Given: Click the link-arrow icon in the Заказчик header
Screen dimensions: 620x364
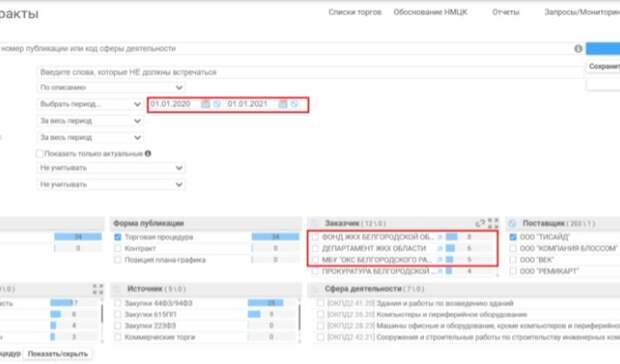Looking at the screenshot, I should coord(480,223).
